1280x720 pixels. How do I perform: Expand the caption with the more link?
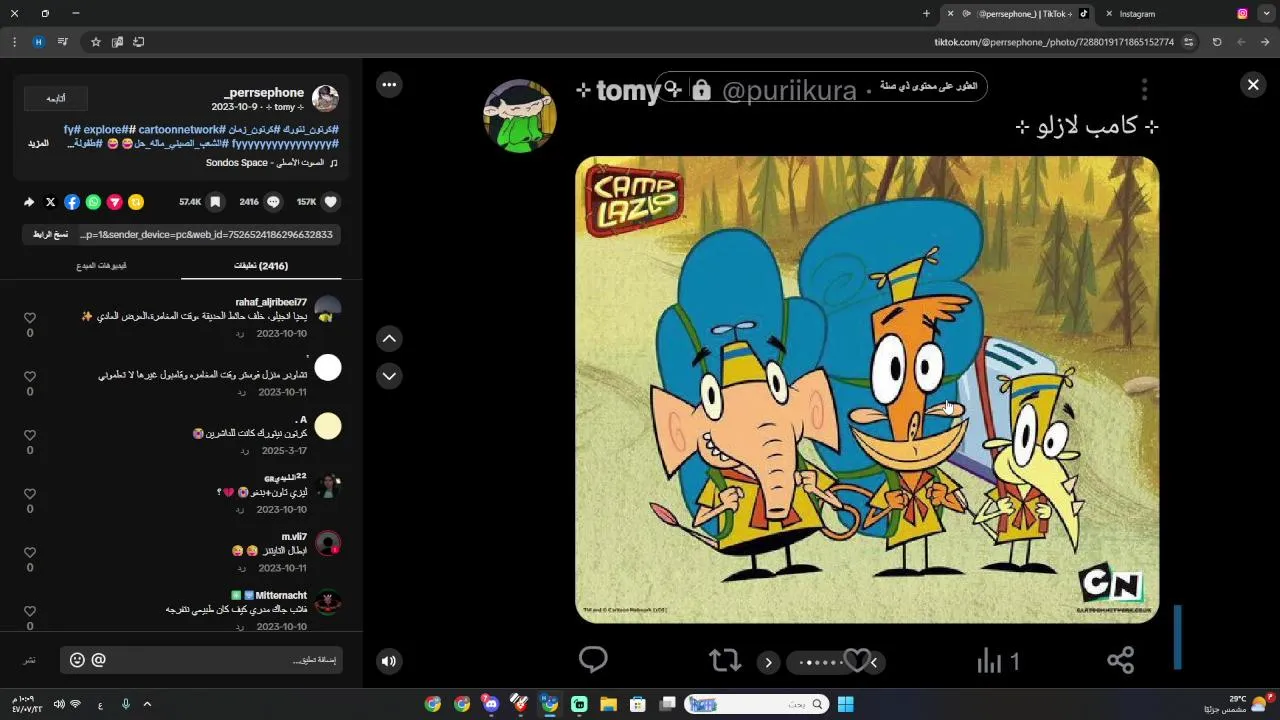point(38,144)
